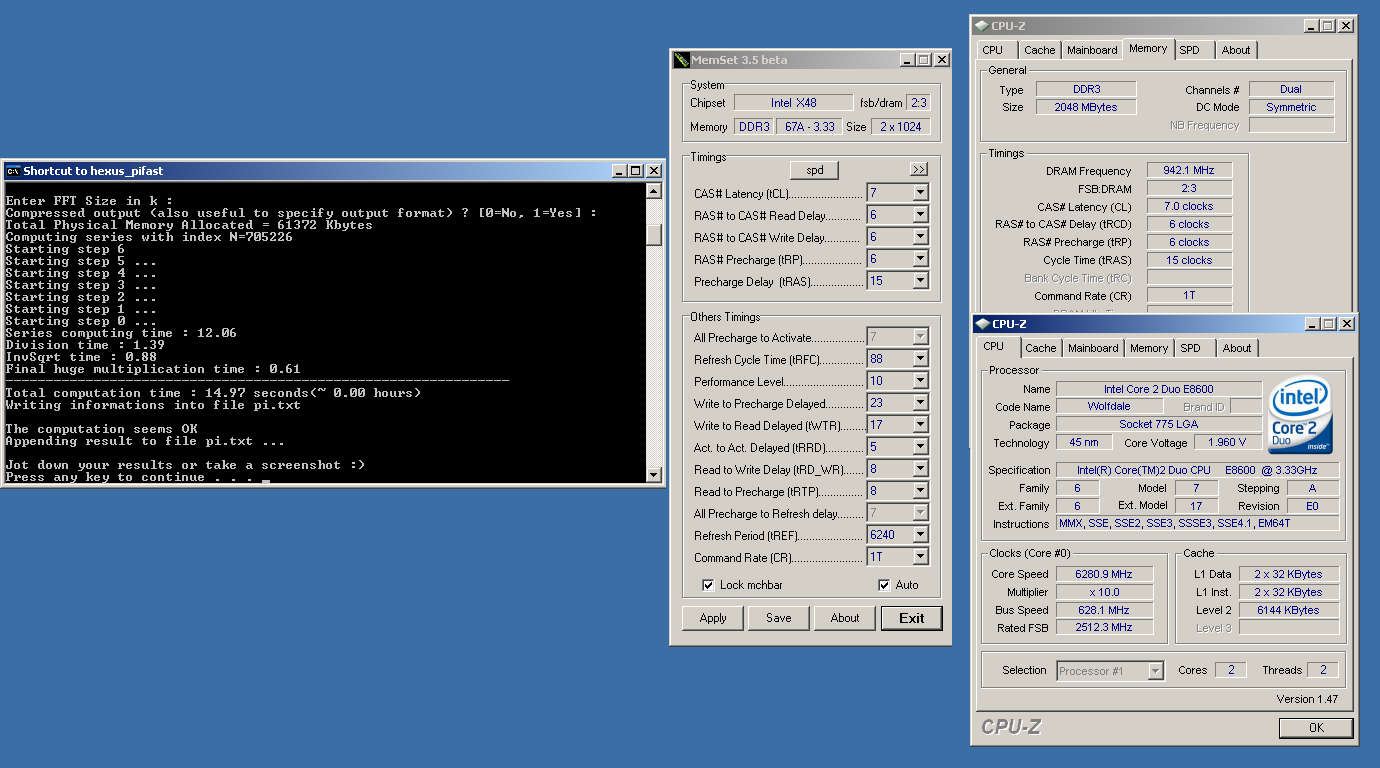Screen dimensions: 1380x768
Task: Open the CAS# Latency (tCL) dropdown
Action: pos(920,193)
